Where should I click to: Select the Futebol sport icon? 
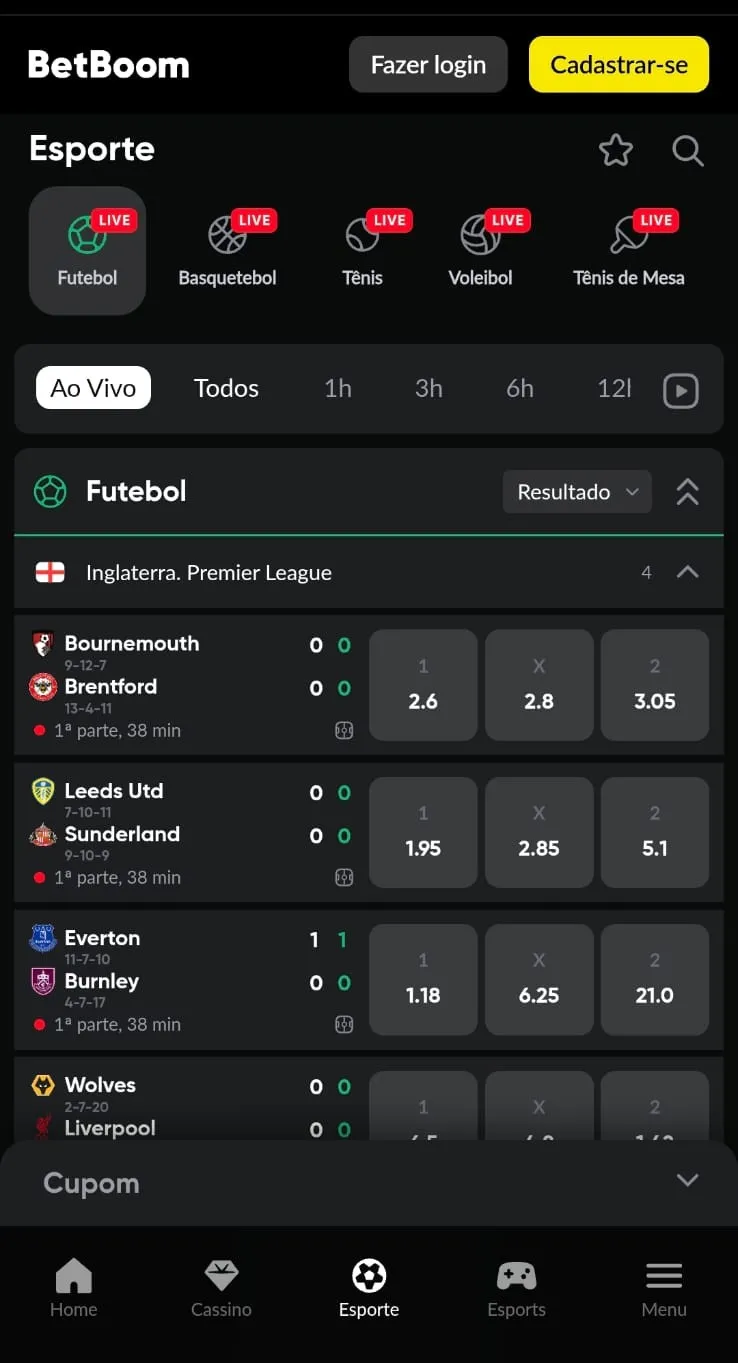[87, 249]
